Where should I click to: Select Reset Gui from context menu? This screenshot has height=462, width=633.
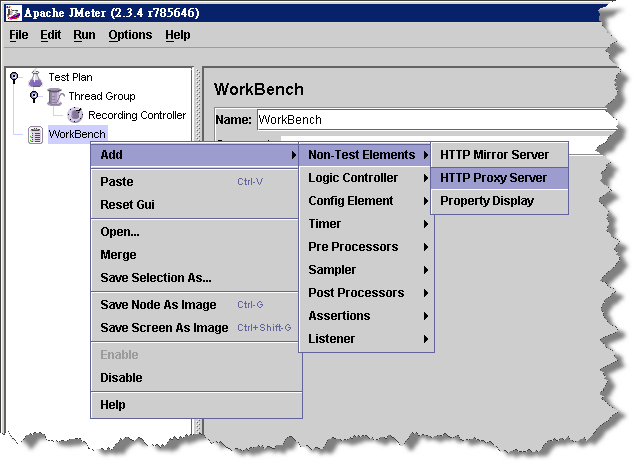click(x=127, y=205)
